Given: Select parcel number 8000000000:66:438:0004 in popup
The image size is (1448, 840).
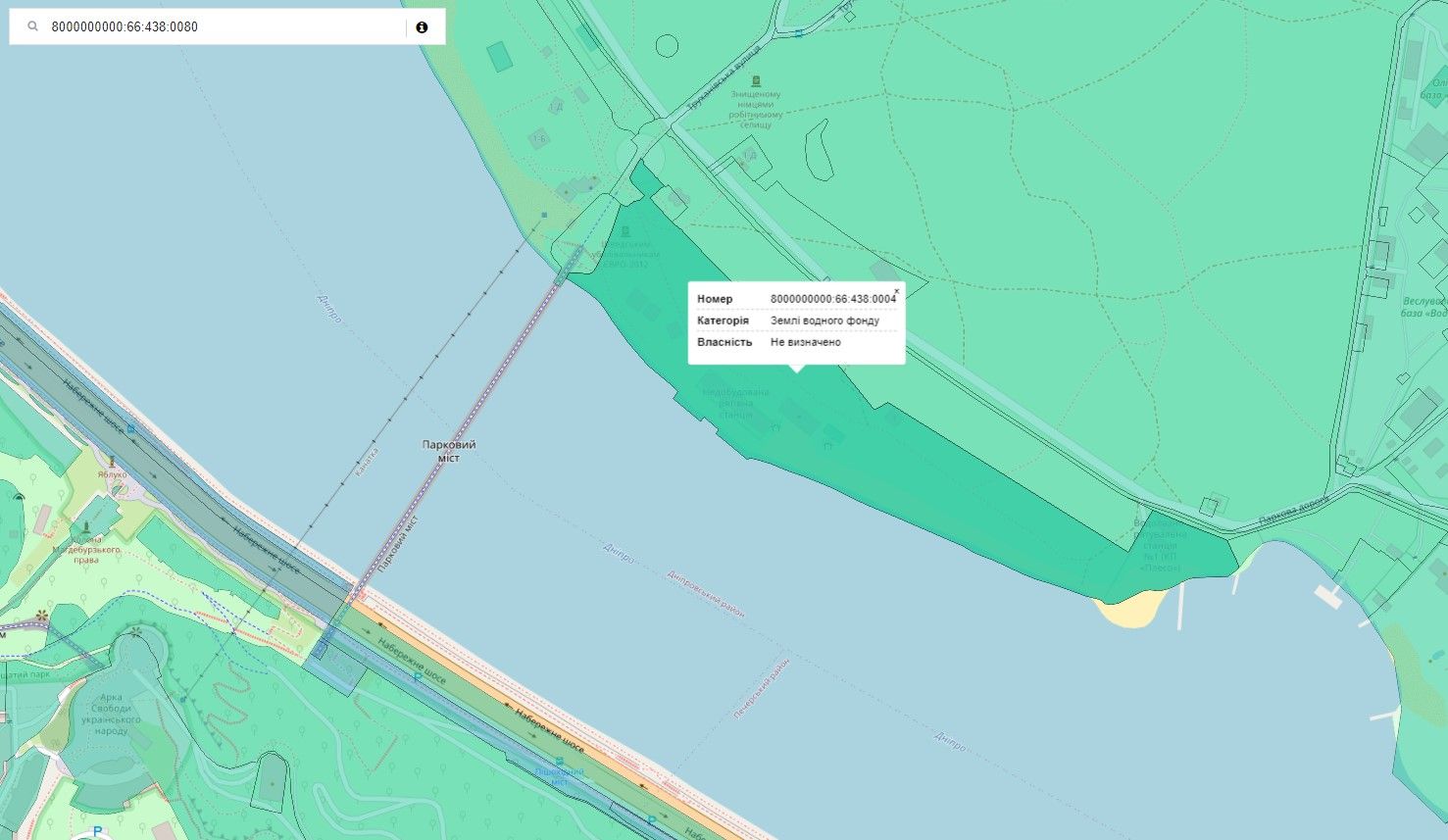Looking at the screenshot, I should [832, 299].
